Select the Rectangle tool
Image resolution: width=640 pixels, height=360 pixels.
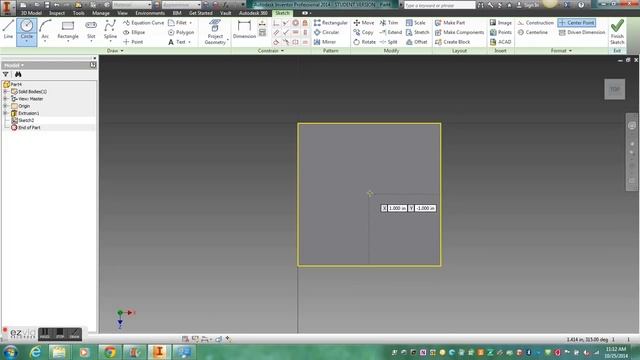pos(68,30)
